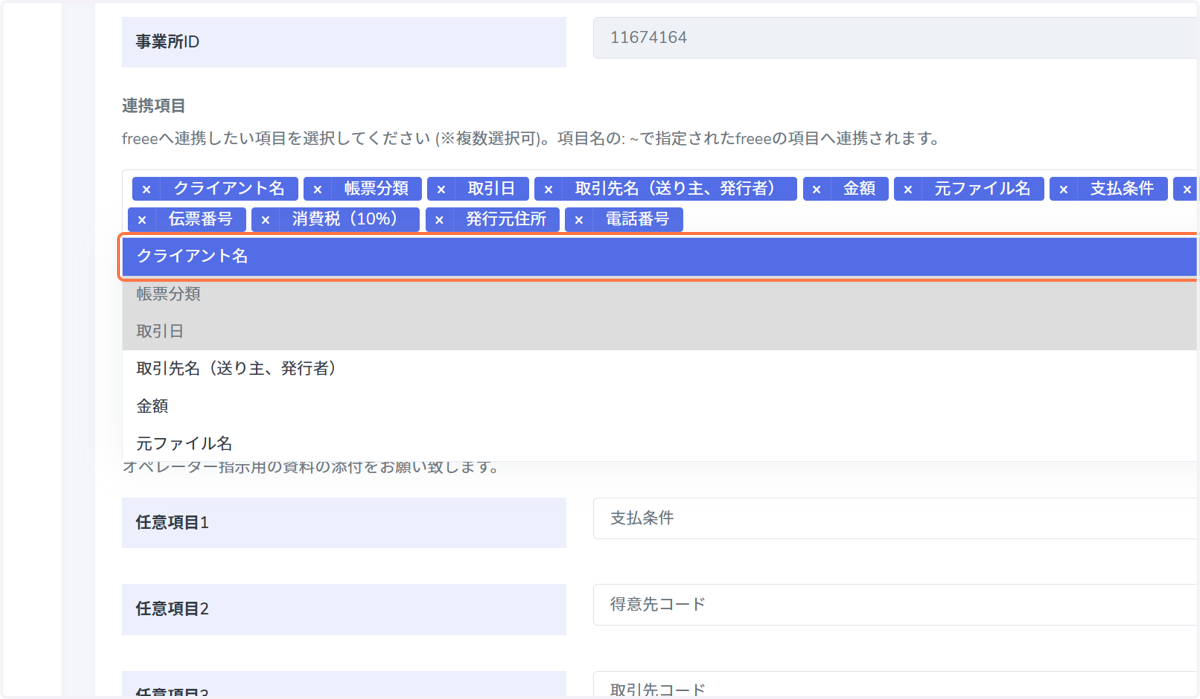
Task: Remove the 発行元住所 tag
Action: tap(439, 219)
